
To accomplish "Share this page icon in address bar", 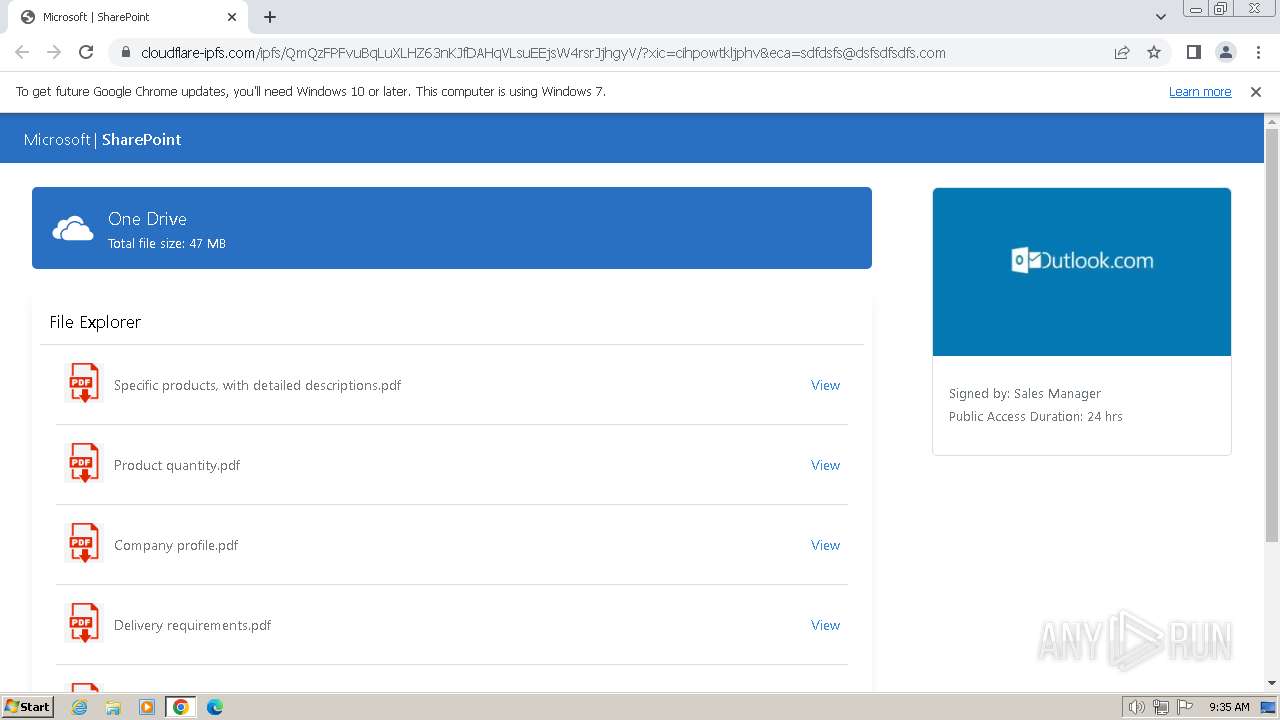I will 1122,53.
